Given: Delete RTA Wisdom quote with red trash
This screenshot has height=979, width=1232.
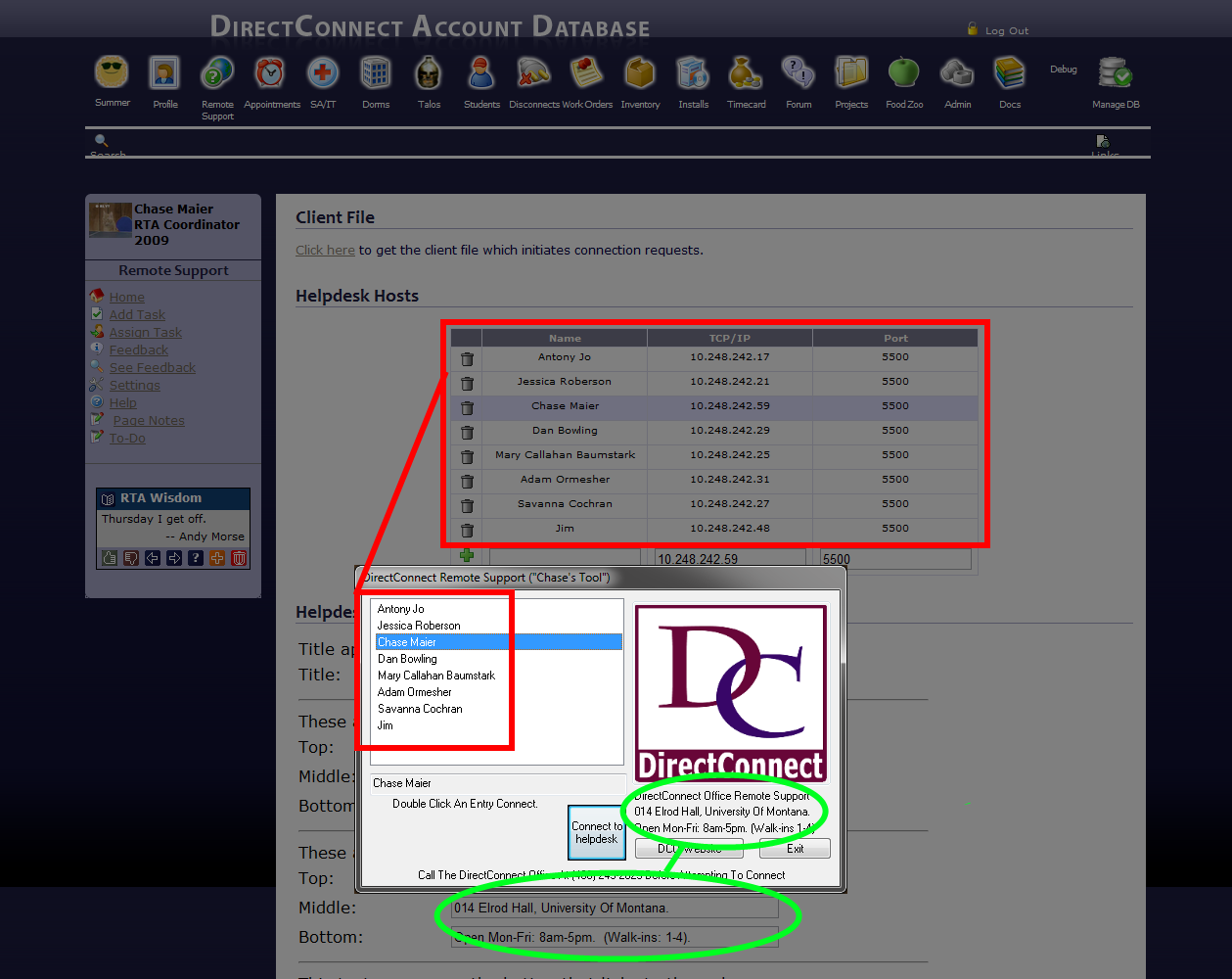Looking at the screenshot, I should (238, 558).
